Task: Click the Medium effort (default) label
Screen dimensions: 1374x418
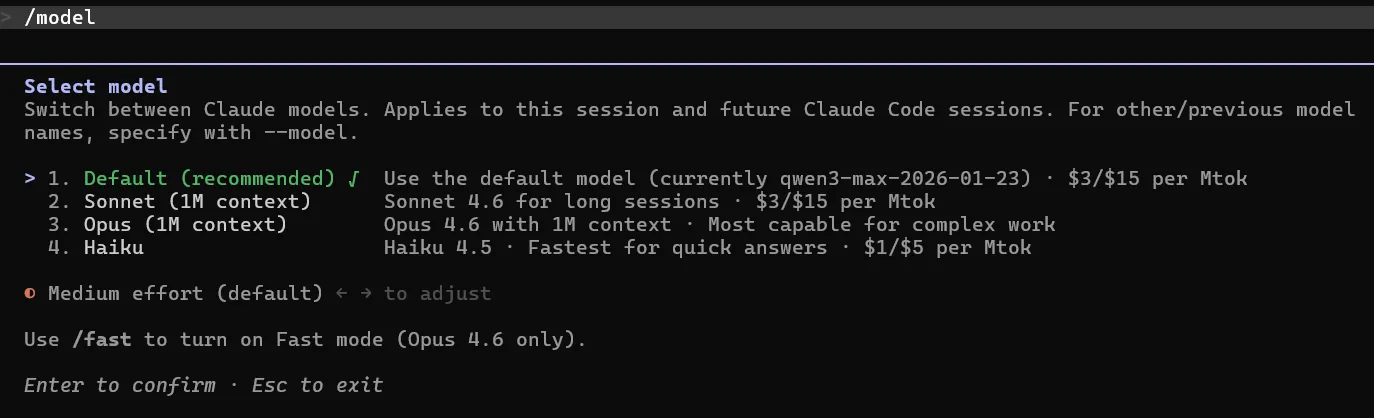Action: [x=185, y=294]
